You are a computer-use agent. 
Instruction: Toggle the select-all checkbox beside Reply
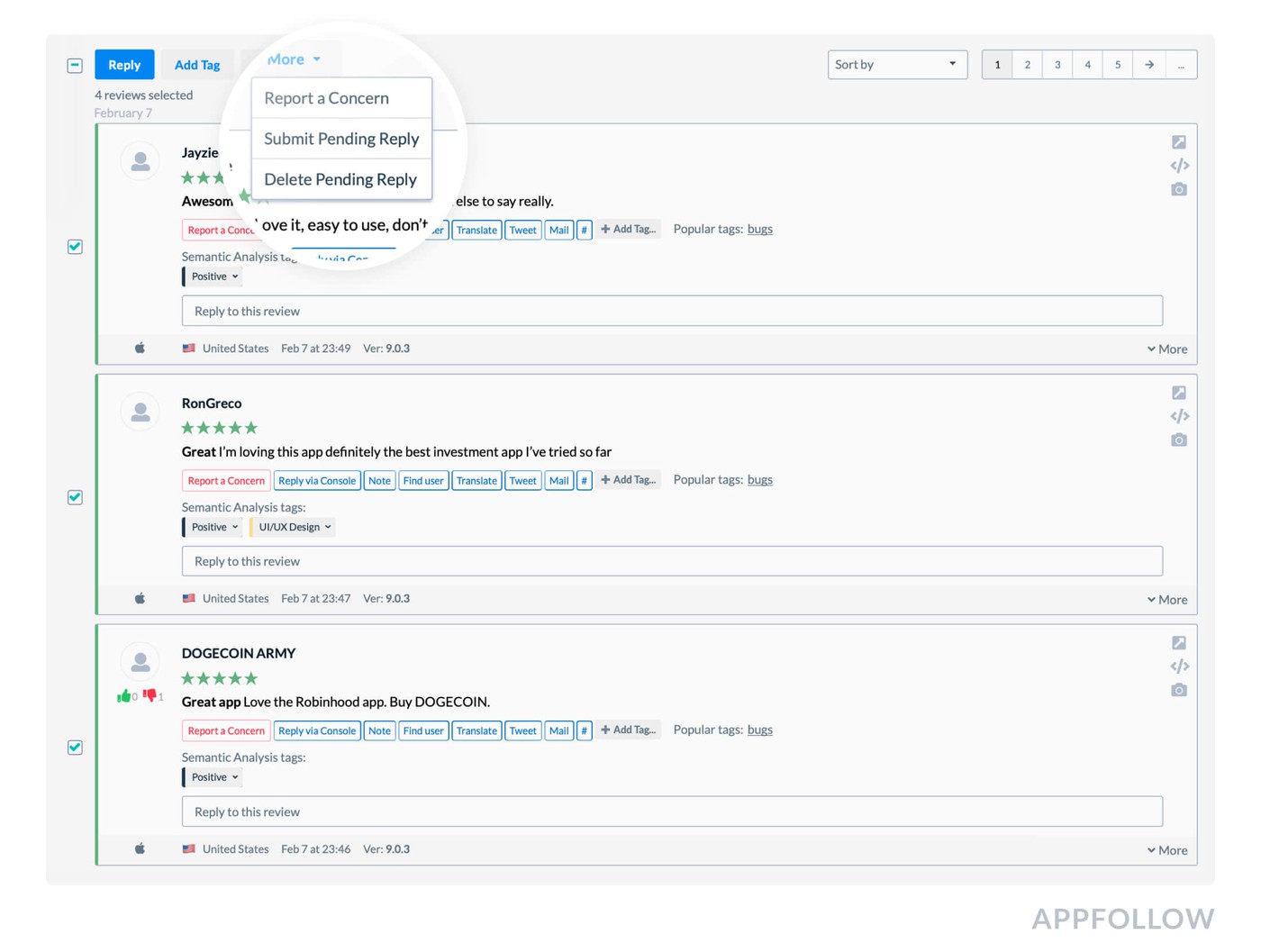pyautogui.click(x=76, y=66)
